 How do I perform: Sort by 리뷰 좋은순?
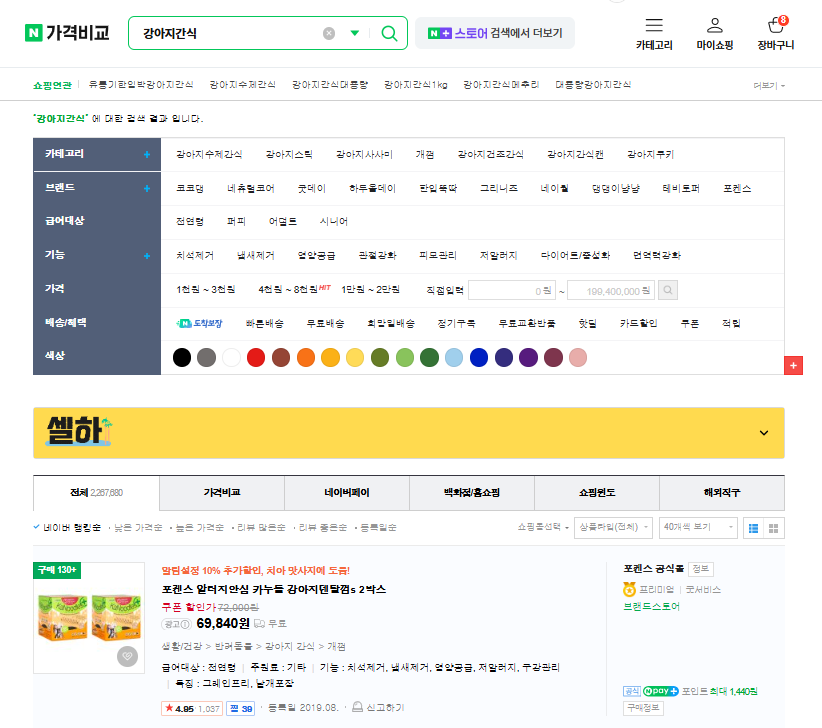point(322,527)
